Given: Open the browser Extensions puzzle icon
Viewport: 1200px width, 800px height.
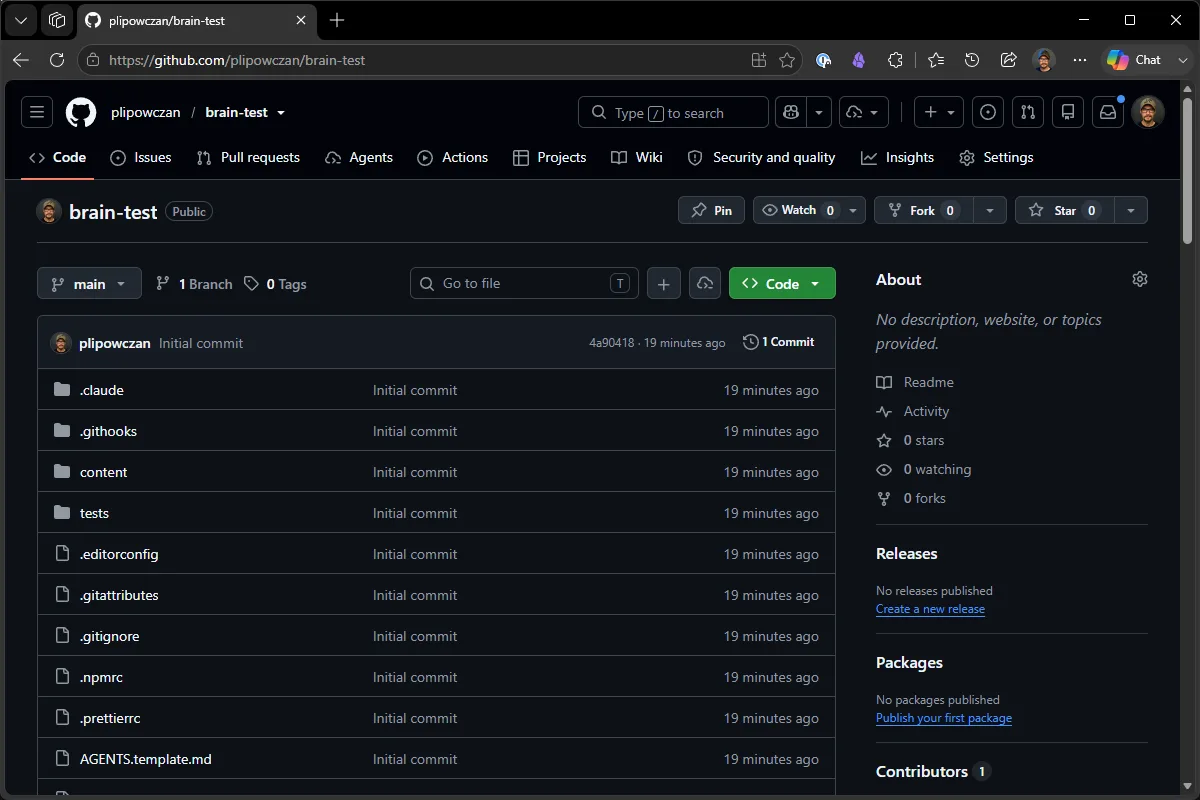Looking at the screenshot, I should pos(895,60).
